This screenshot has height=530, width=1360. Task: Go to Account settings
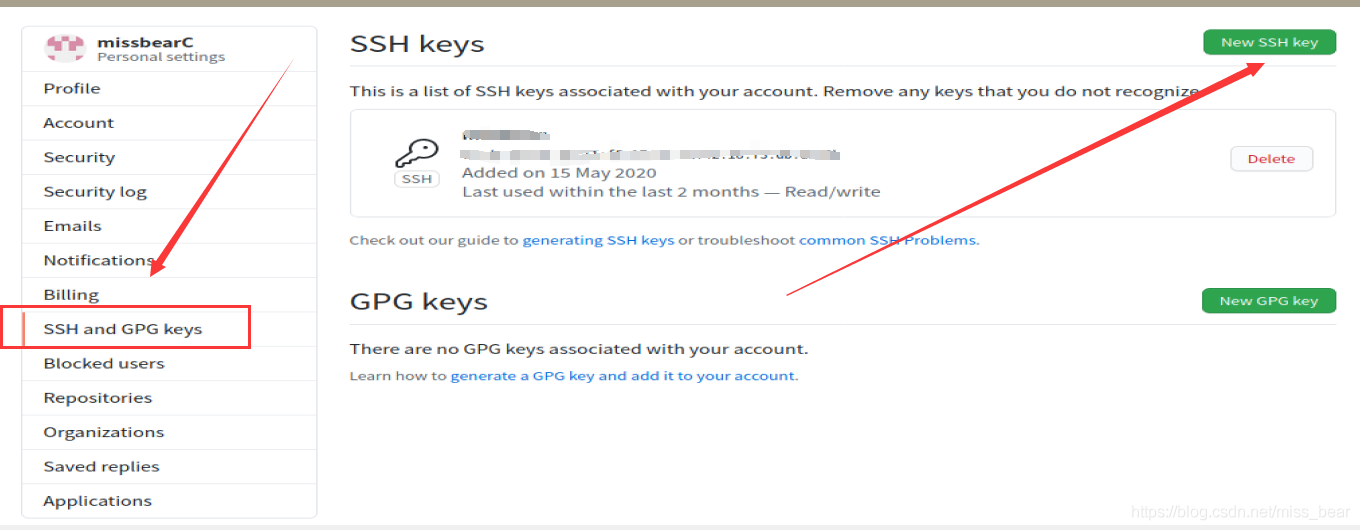click(79, 123)
